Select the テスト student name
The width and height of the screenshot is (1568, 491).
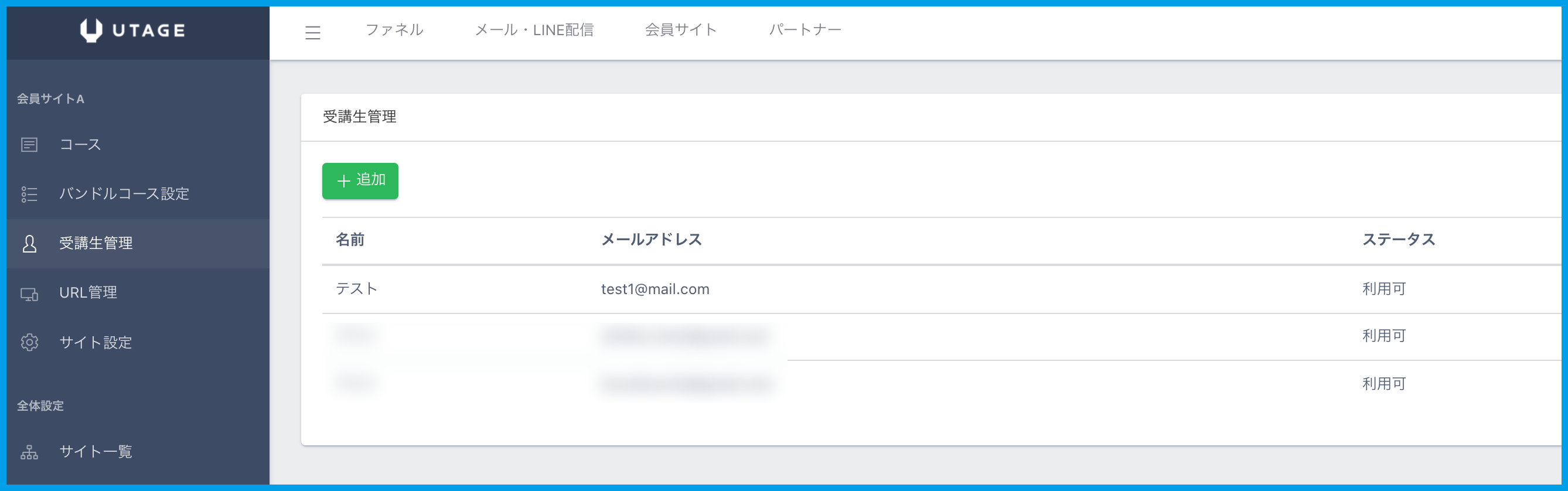coord(357,289)
